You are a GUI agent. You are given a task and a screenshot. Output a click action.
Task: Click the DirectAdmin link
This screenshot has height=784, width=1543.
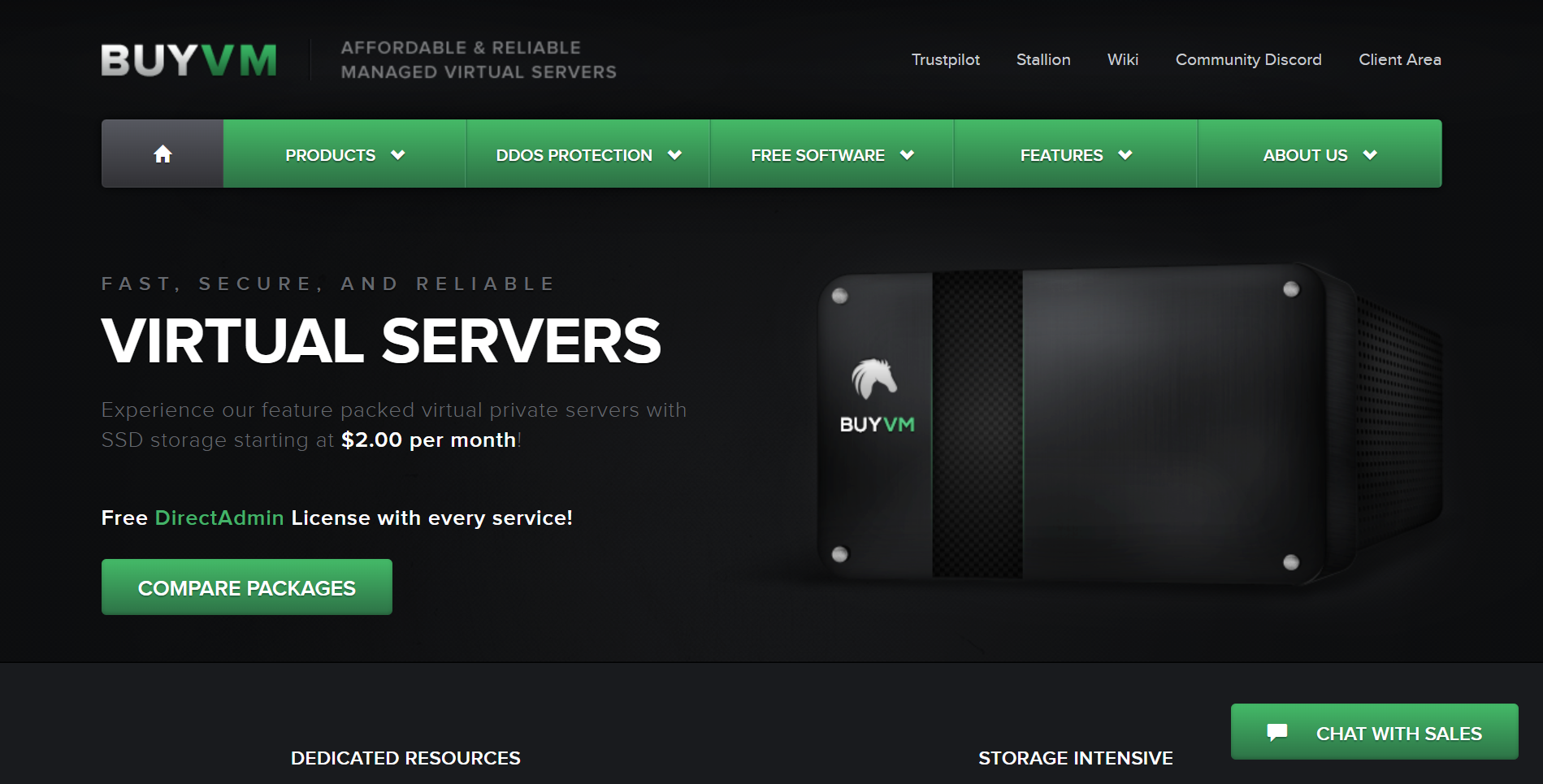(219, 518)
